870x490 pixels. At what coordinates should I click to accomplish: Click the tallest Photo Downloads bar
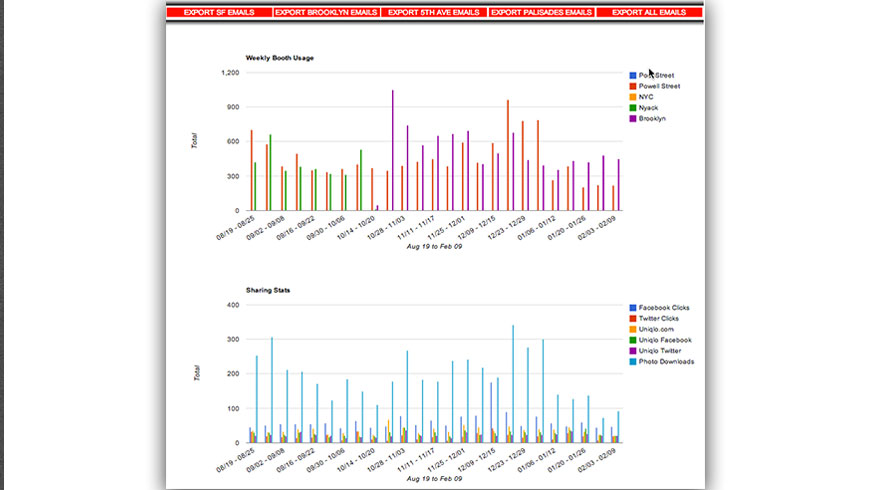click(513, 384)
